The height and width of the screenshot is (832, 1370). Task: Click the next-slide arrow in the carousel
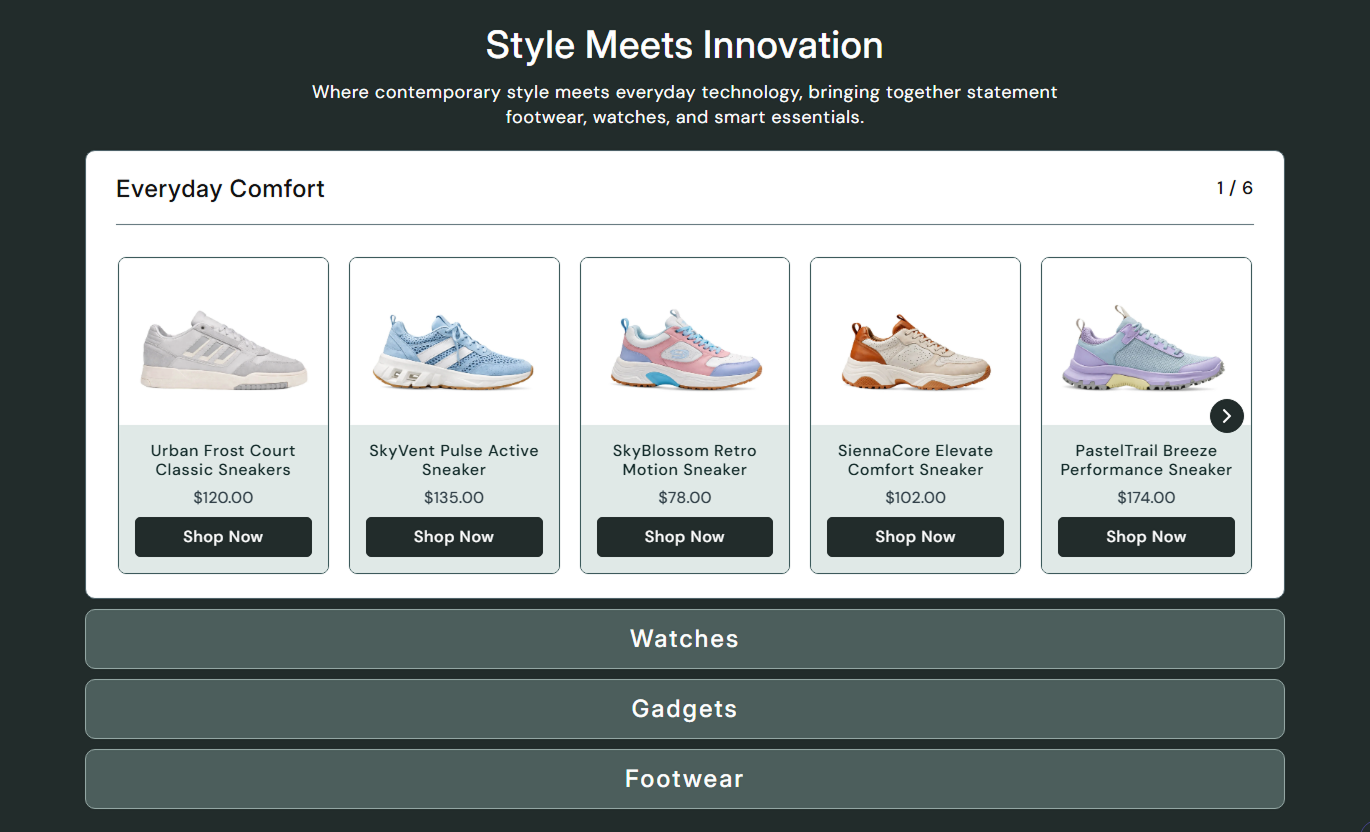(x=1226, y=416)
